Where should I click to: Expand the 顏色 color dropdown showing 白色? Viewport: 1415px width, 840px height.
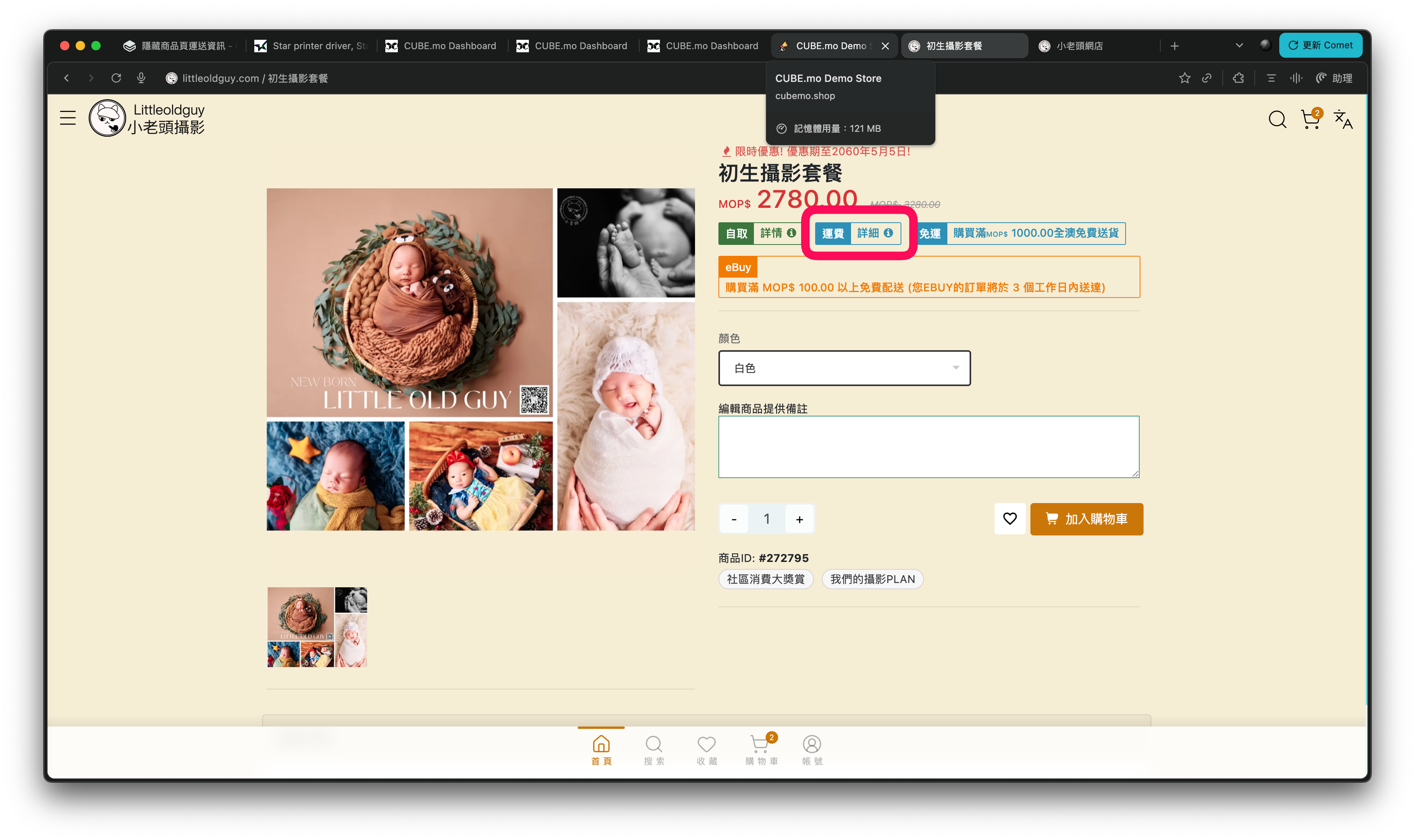[x=844, y=368]
